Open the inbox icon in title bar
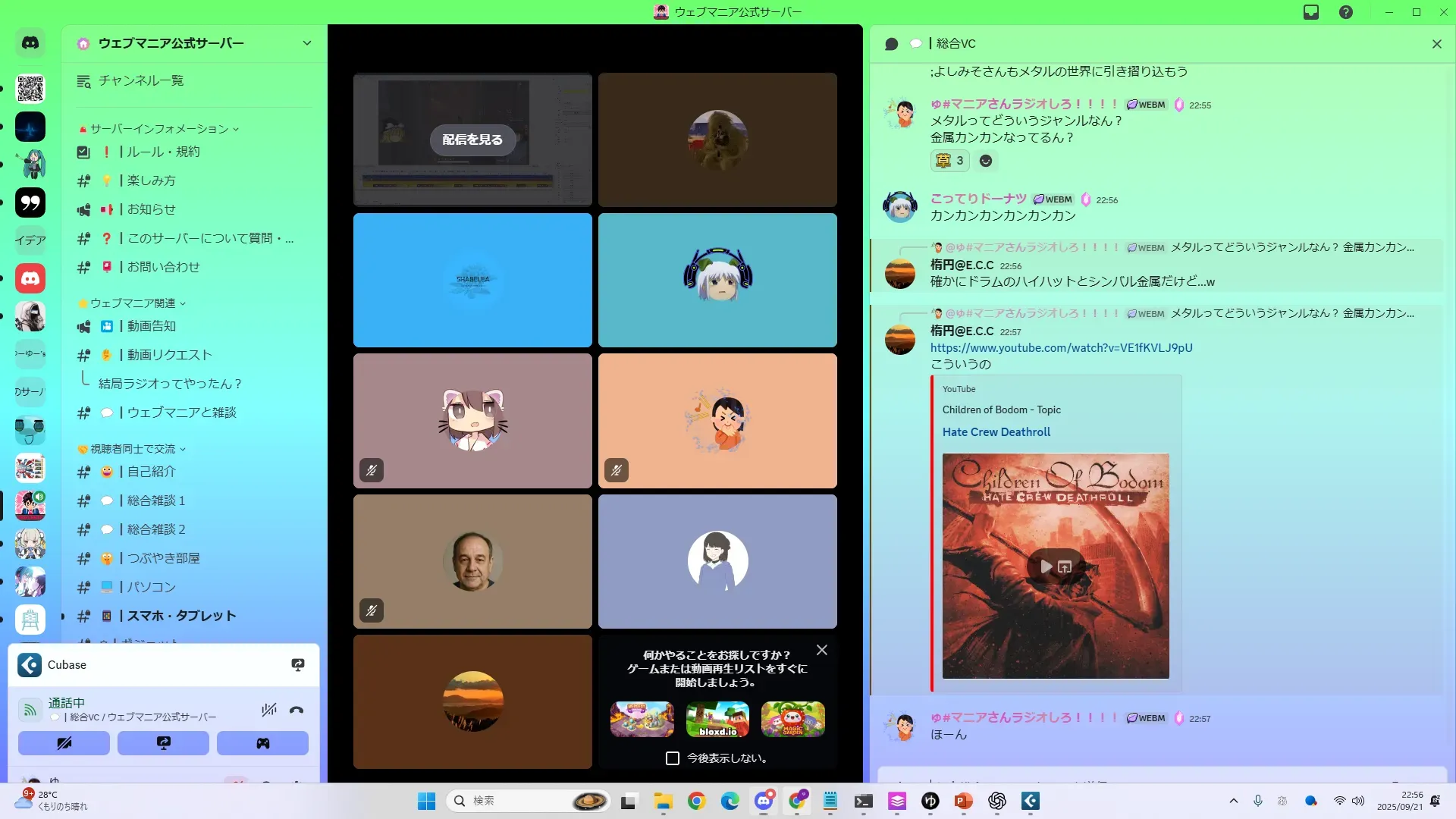Screen dimensions: 1456x819 pyautogui.click(x=1311, y=12)
